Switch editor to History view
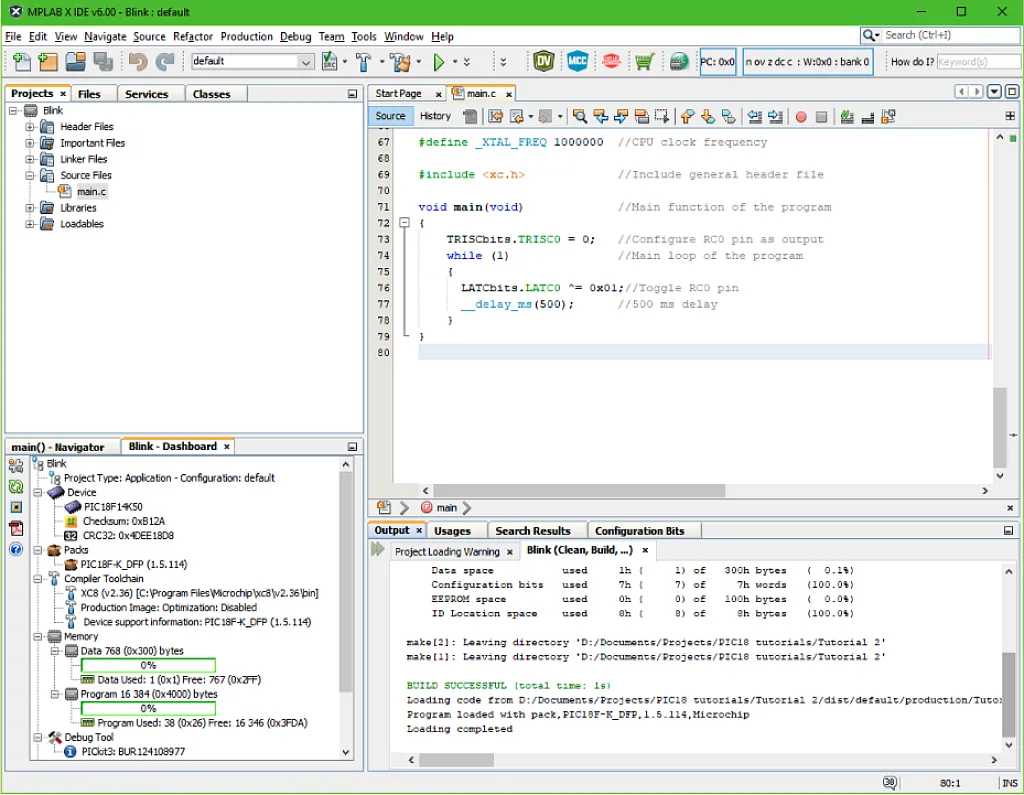The width and height of the screenshot is (1024, 795). [x=435, y=116]
